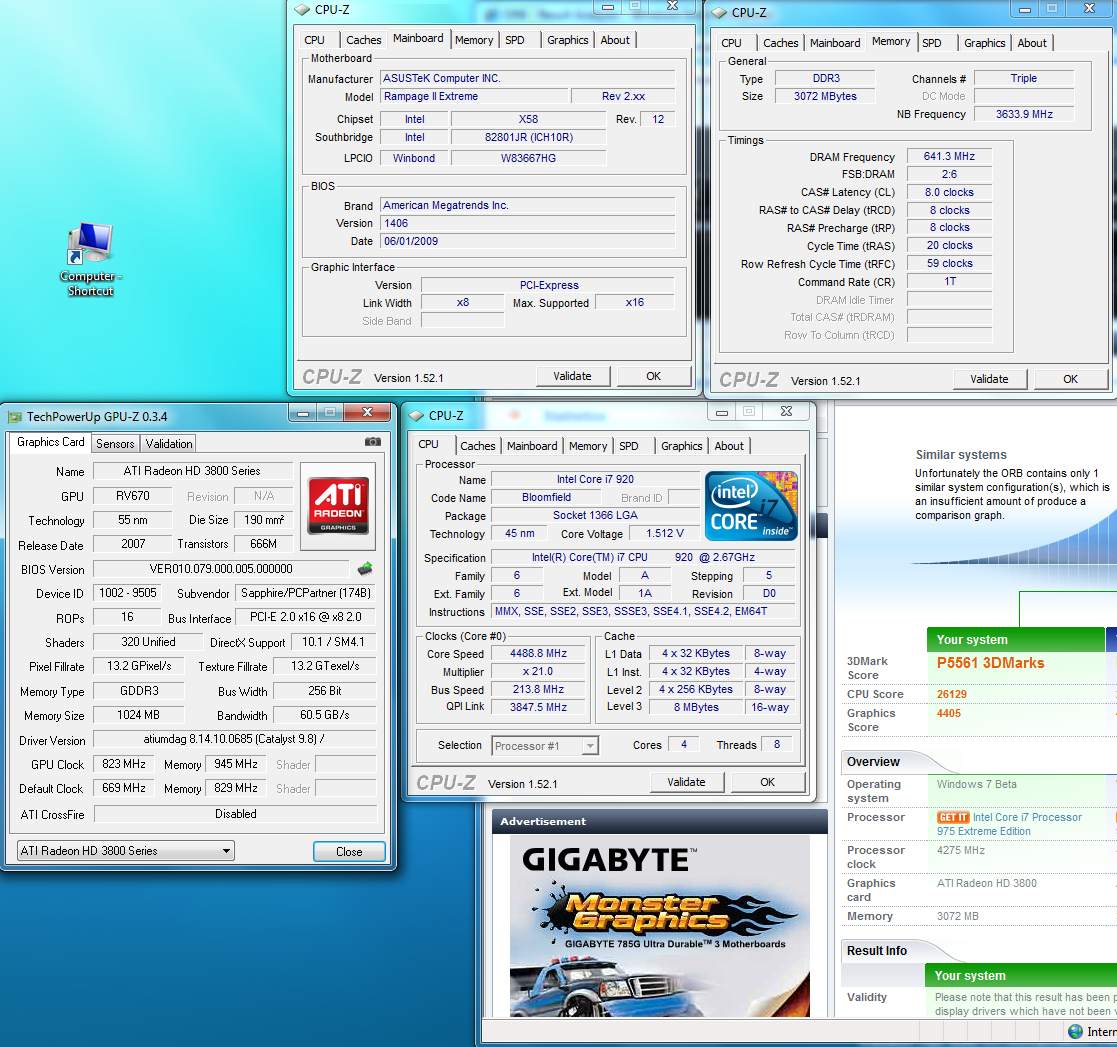Click OK in CPU-Z Mainboard window
1117x1047 pixels.
[653, 376]
